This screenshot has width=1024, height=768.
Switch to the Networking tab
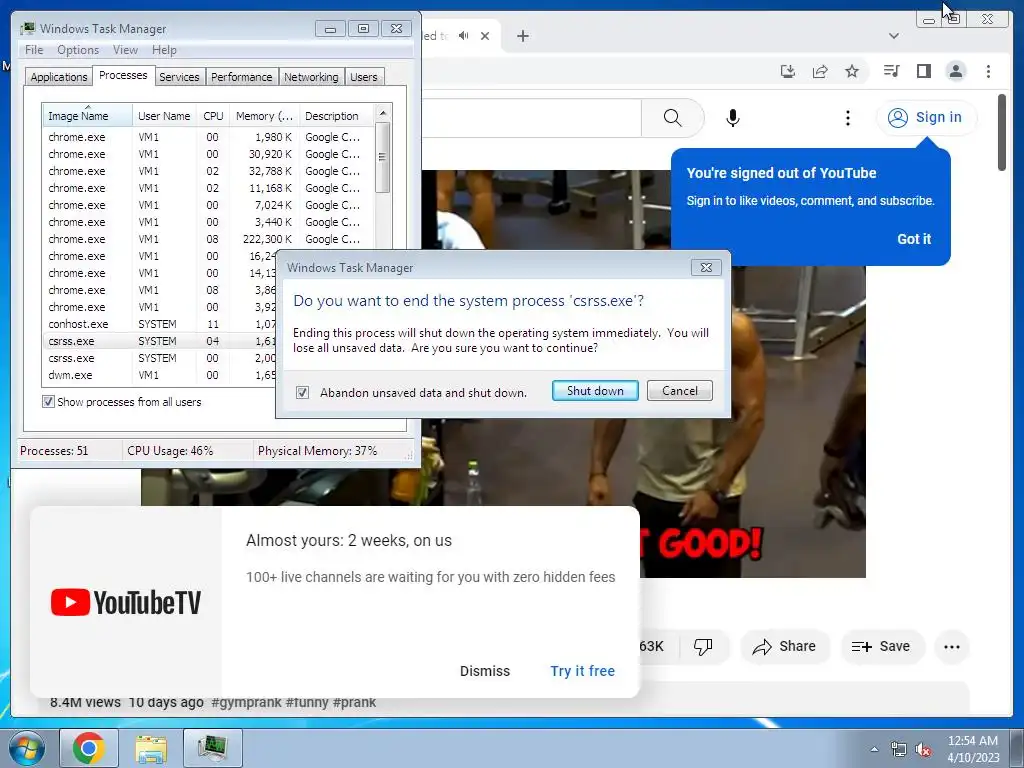pyautogui.click(x=311, y=77)
